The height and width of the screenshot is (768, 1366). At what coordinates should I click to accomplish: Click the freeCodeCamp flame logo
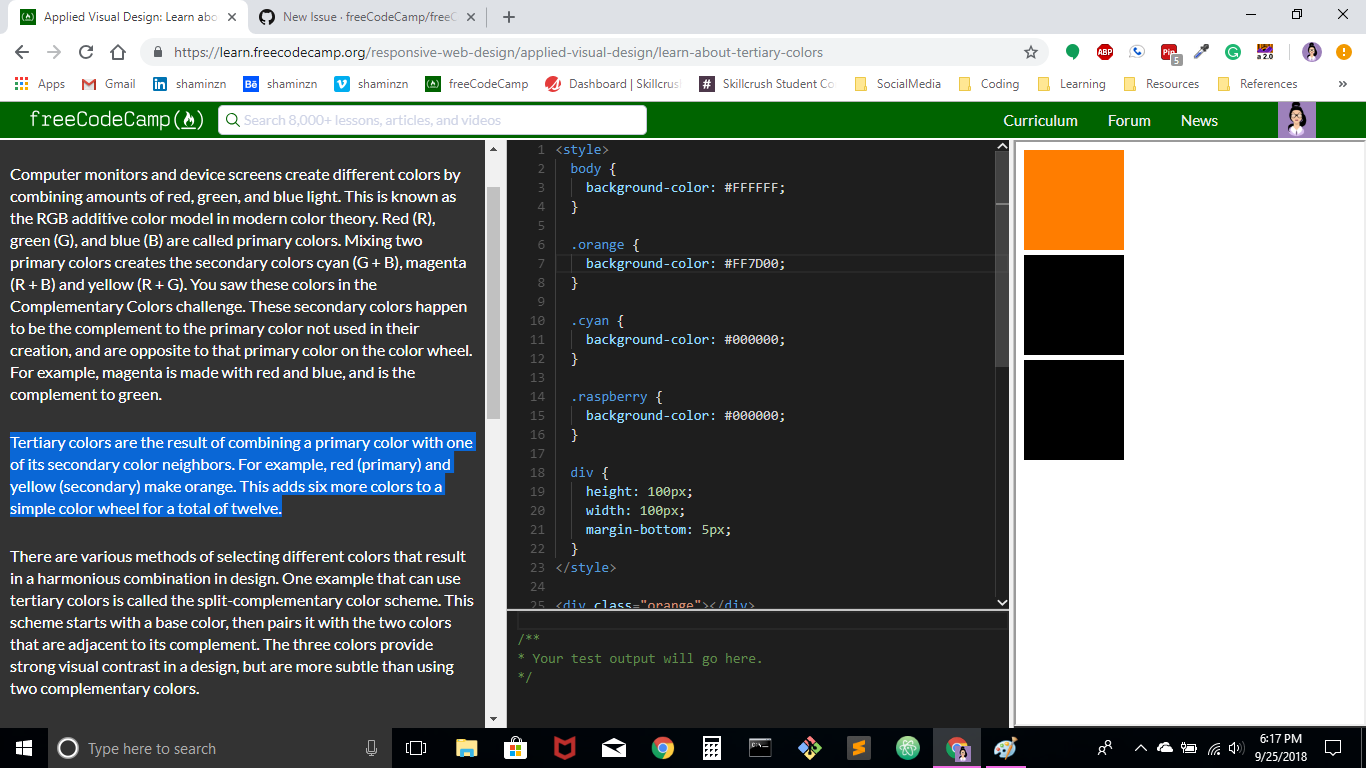pyautogui.click(x=189, y=119)
